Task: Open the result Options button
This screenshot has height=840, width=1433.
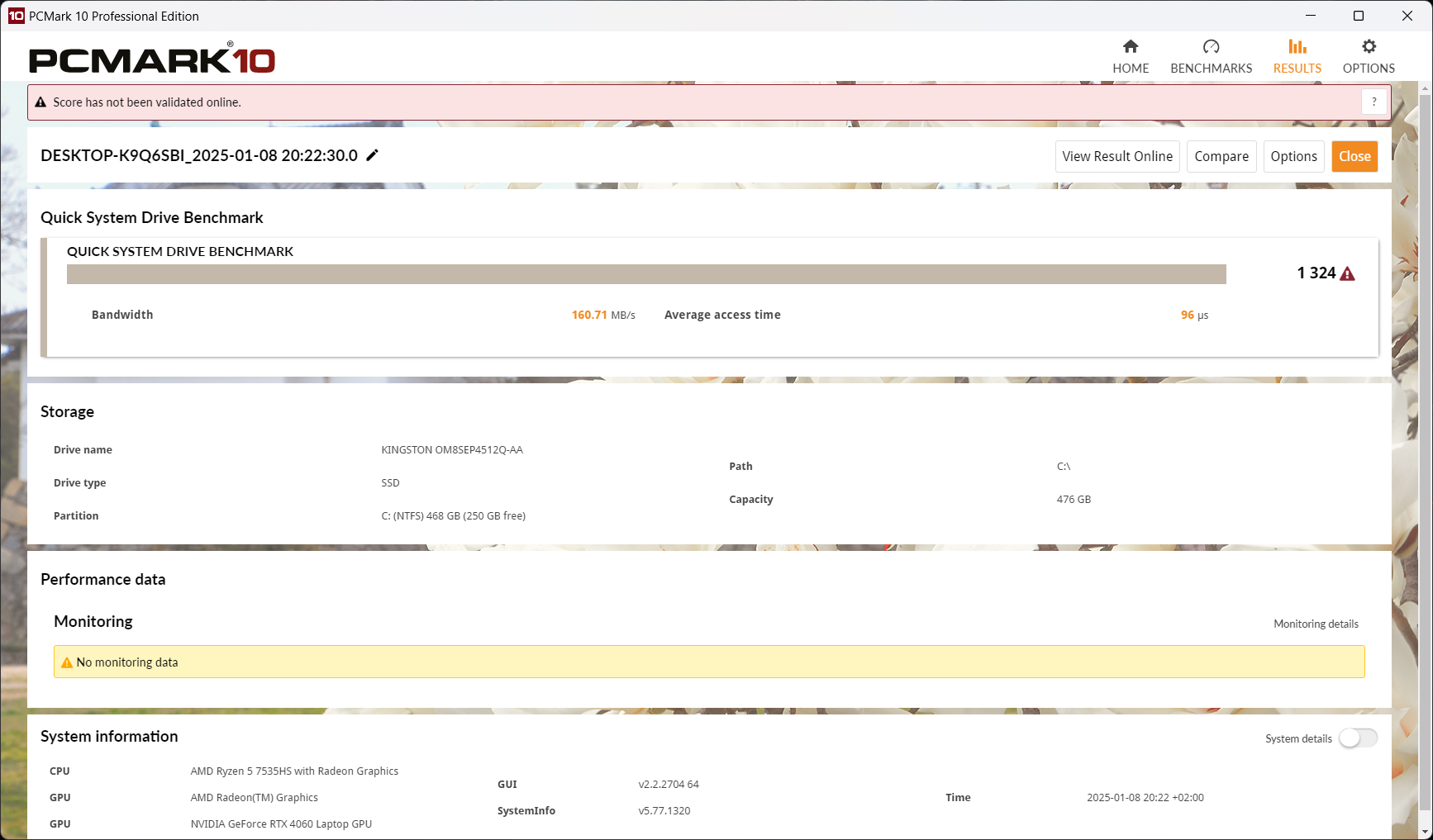Action: click(x=1294, y=156)
